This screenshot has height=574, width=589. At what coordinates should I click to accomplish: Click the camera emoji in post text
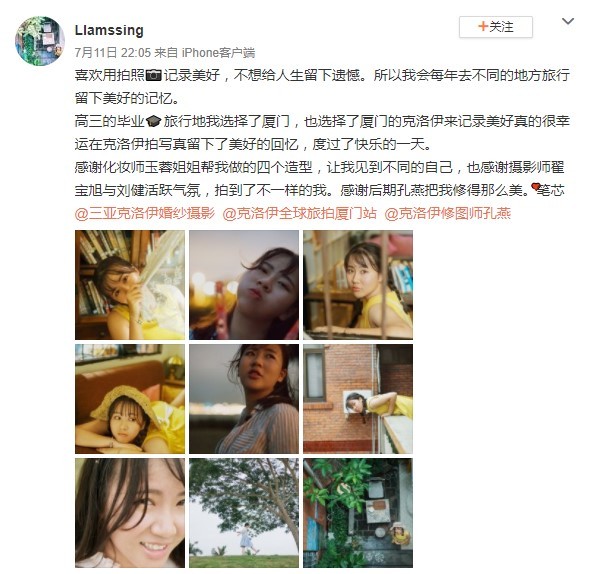click(x=153, y=76)
